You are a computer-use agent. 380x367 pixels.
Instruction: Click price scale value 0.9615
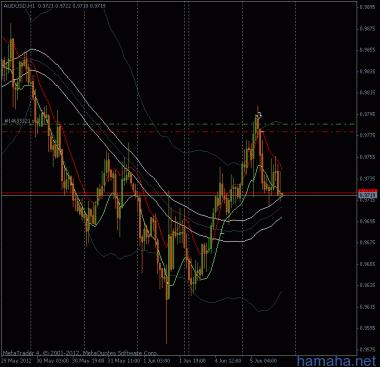[366, 307]
